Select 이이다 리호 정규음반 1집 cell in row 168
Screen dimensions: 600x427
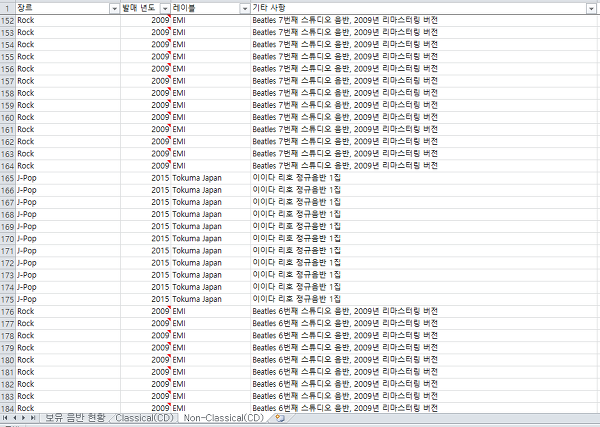click(424, 215)
